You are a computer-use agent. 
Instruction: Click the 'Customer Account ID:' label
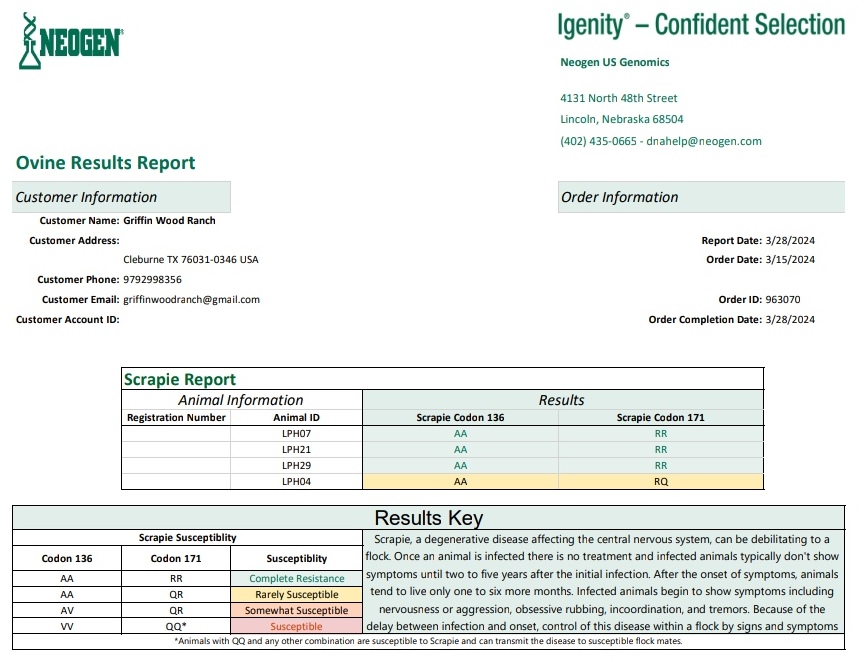point(68,320)
